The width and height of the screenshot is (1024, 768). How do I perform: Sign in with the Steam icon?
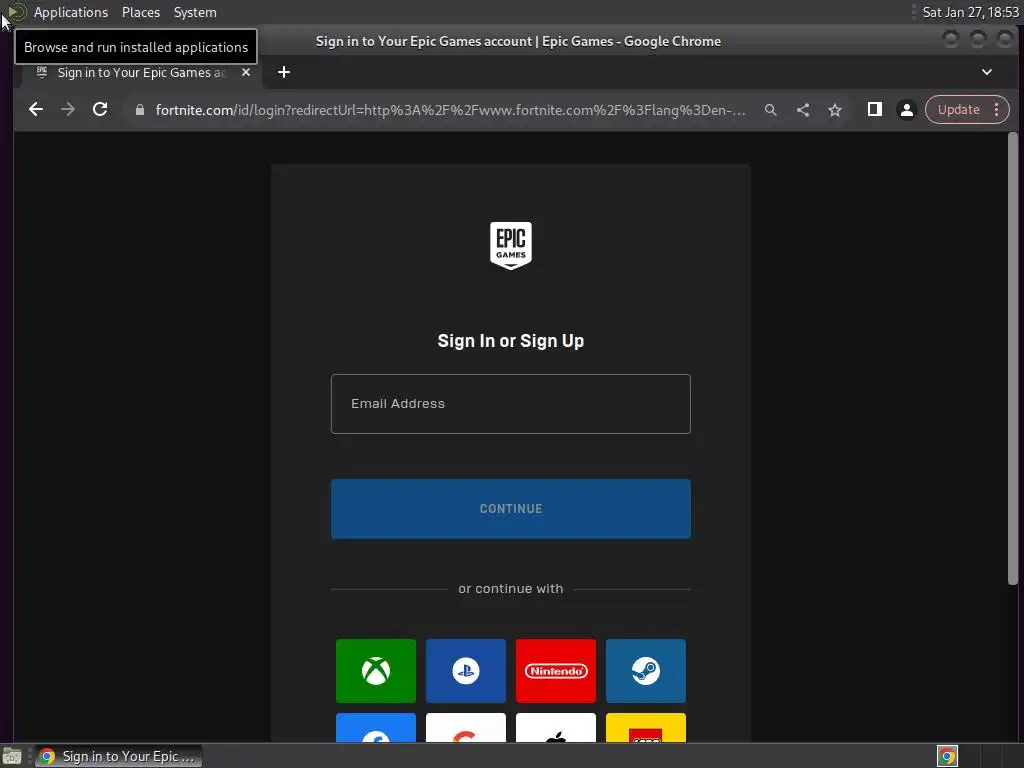(646, 671)
